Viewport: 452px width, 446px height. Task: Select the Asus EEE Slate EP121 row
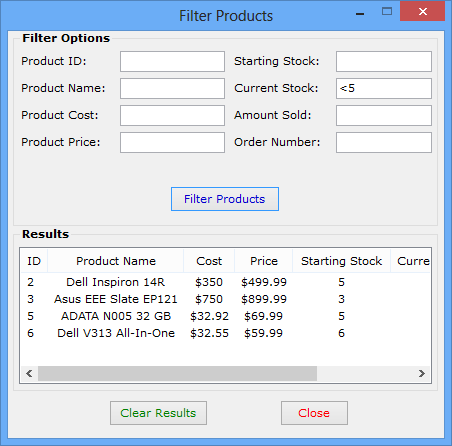[225, 299]
